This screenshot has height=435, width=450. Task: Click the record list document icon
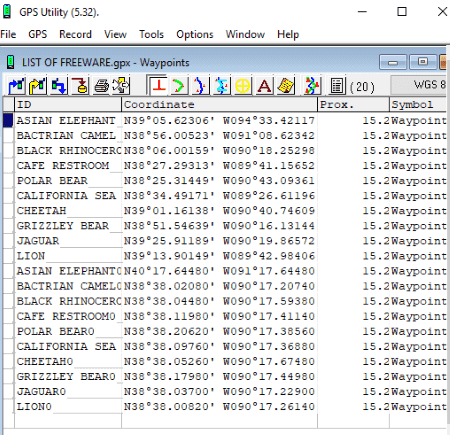[x=337, y=86]
